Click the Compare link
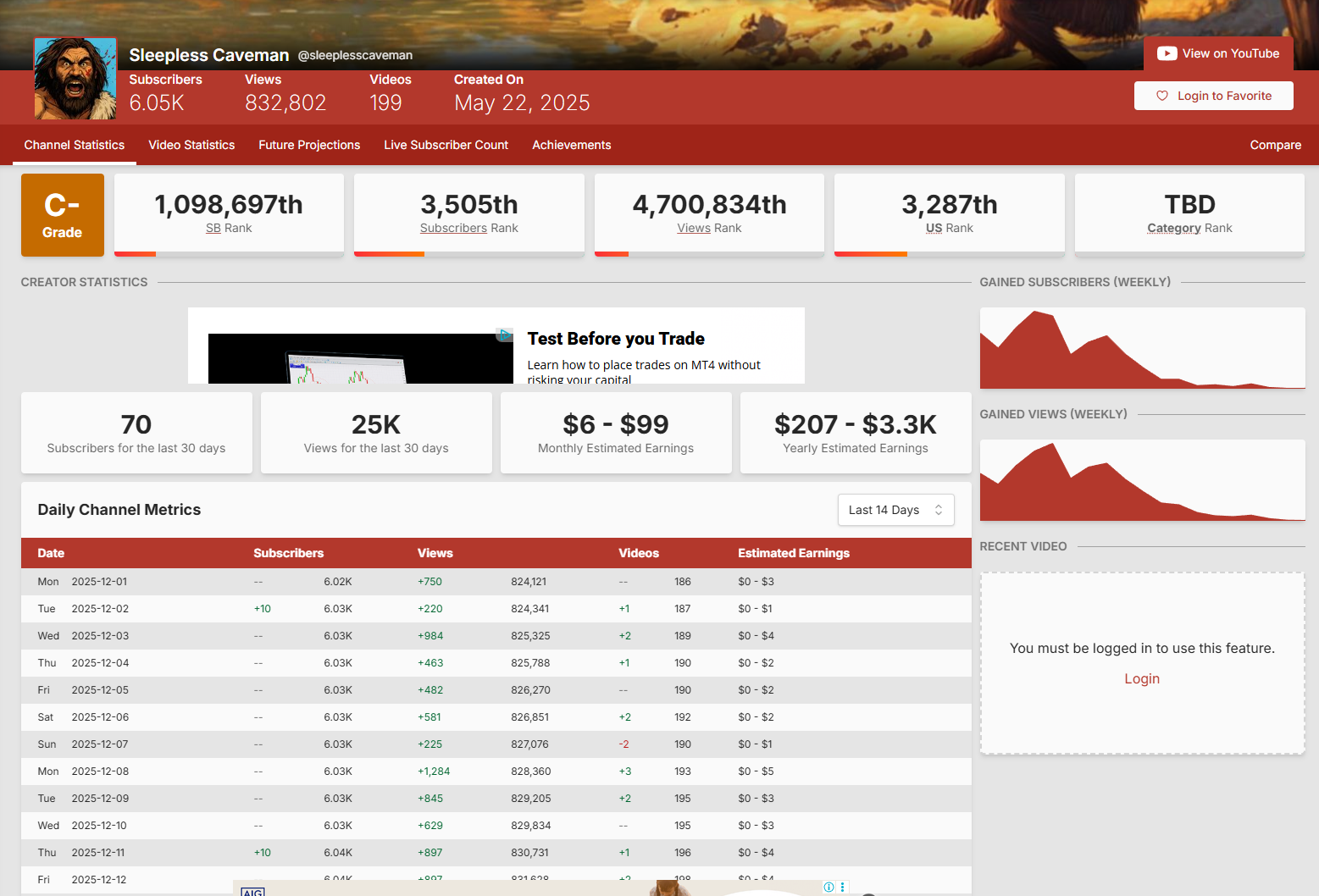 1275,145
